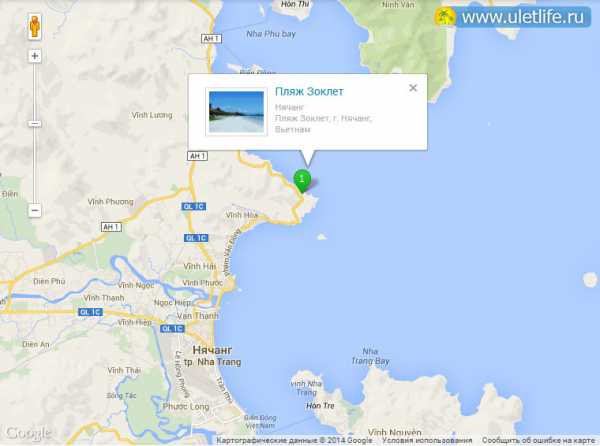Zoom out with the minus button
Image resolution: width=600 pixels, height=446 pixels.
click(35, 210)
